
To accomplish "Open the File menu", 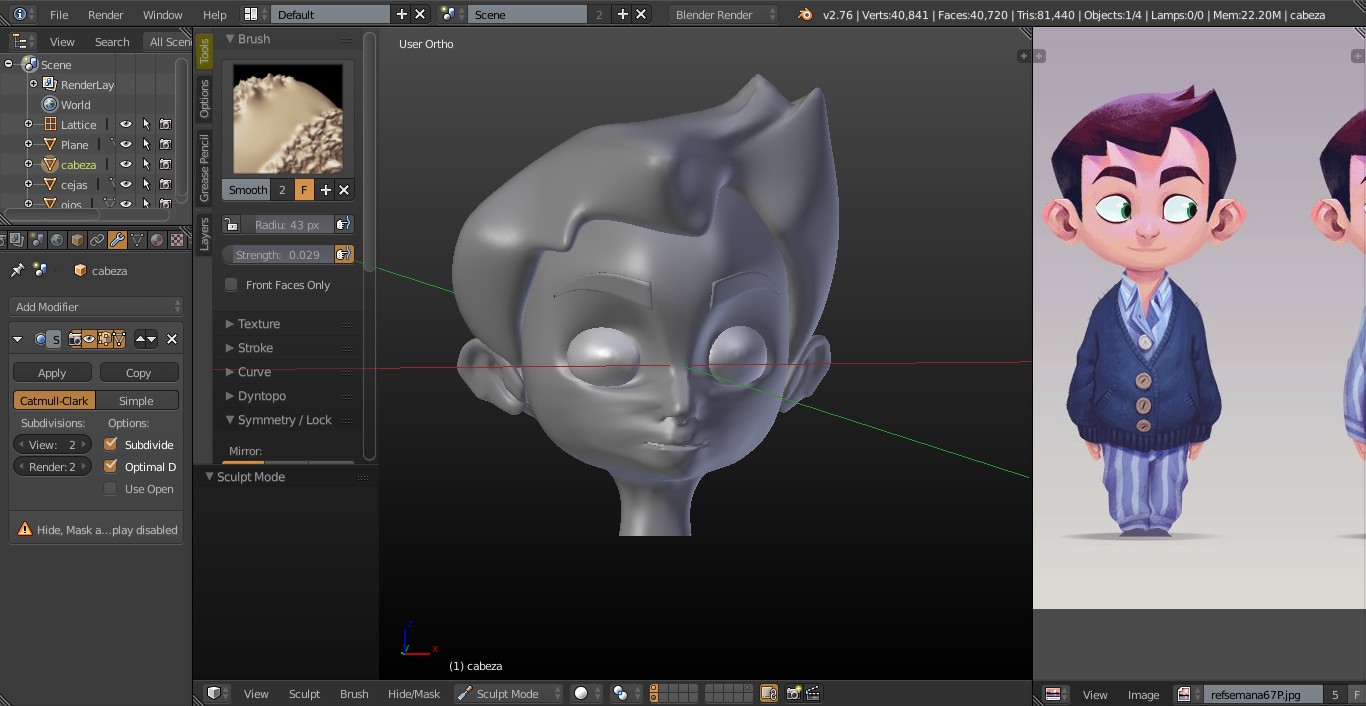I will tap(59, 14).
